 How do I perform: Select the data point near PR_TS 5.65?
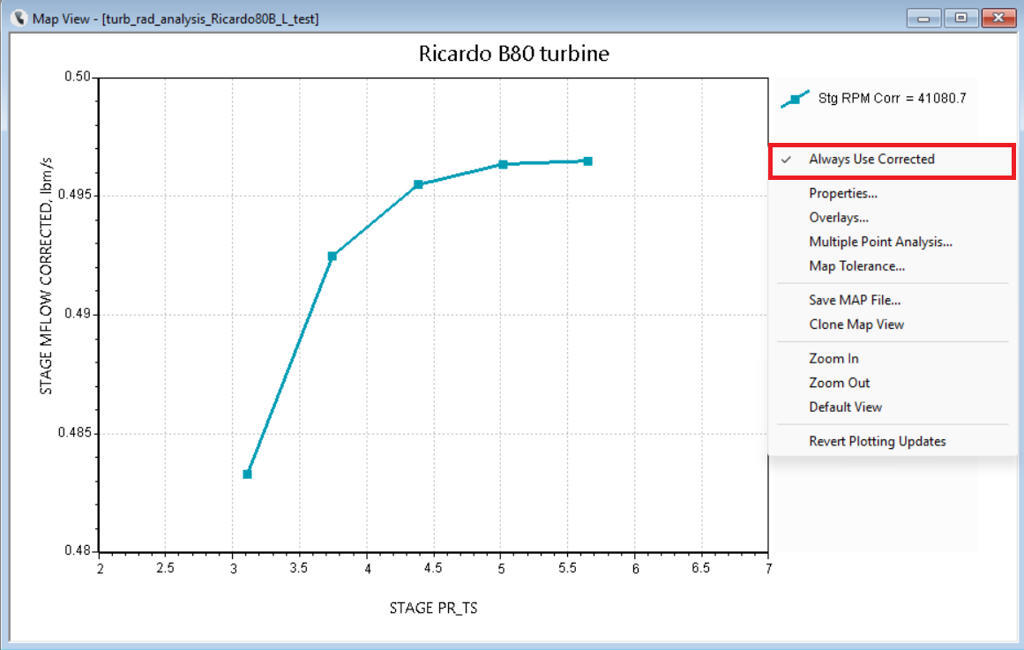click(588, 161)
